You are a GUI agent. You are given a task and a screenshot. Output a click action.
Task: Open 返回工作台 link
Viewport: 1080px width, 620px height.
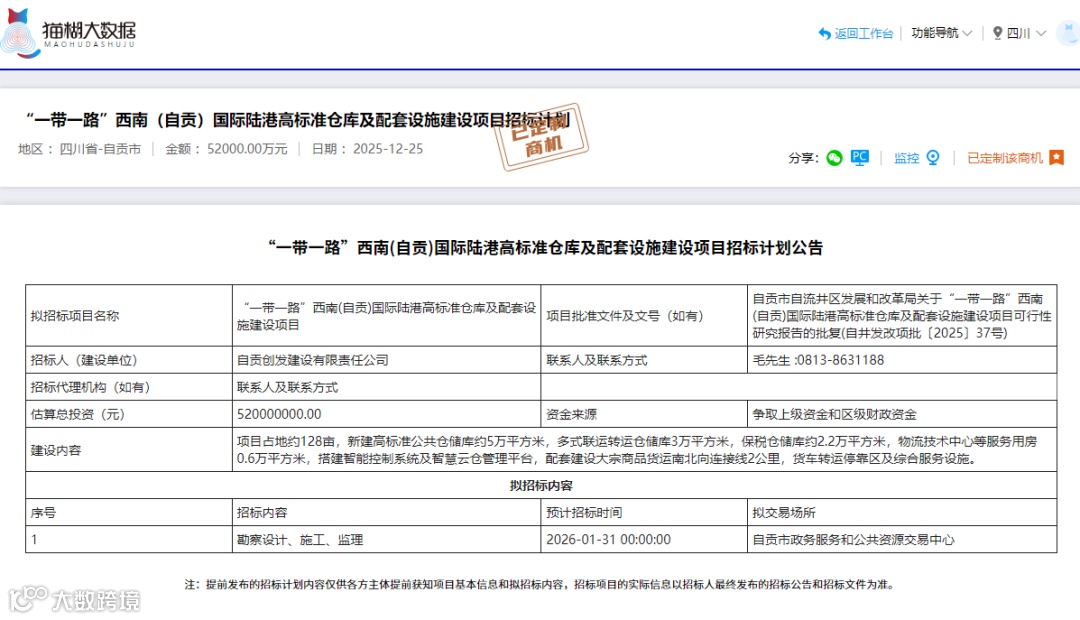(x=863, y=33)
